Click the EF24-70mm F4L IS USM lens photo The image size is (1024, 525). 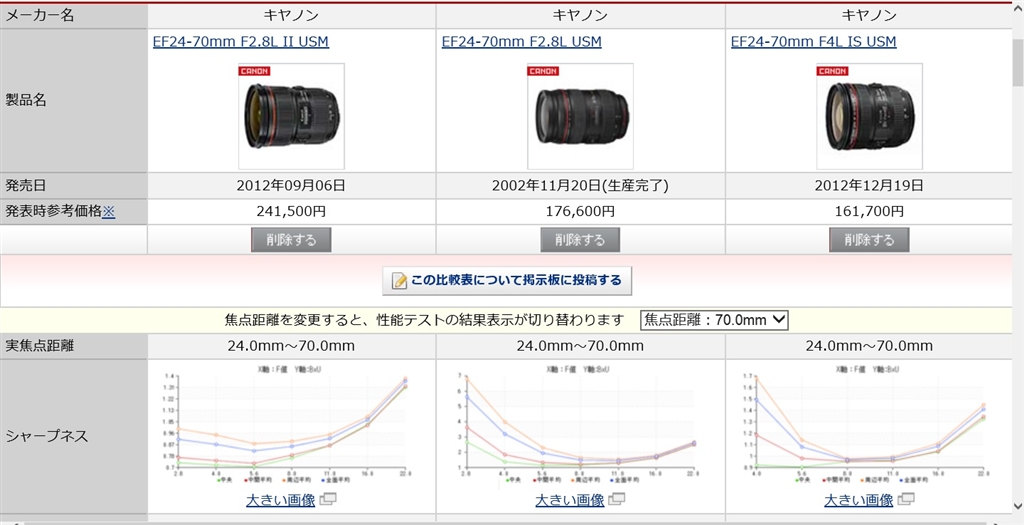(x=869, y=116)
